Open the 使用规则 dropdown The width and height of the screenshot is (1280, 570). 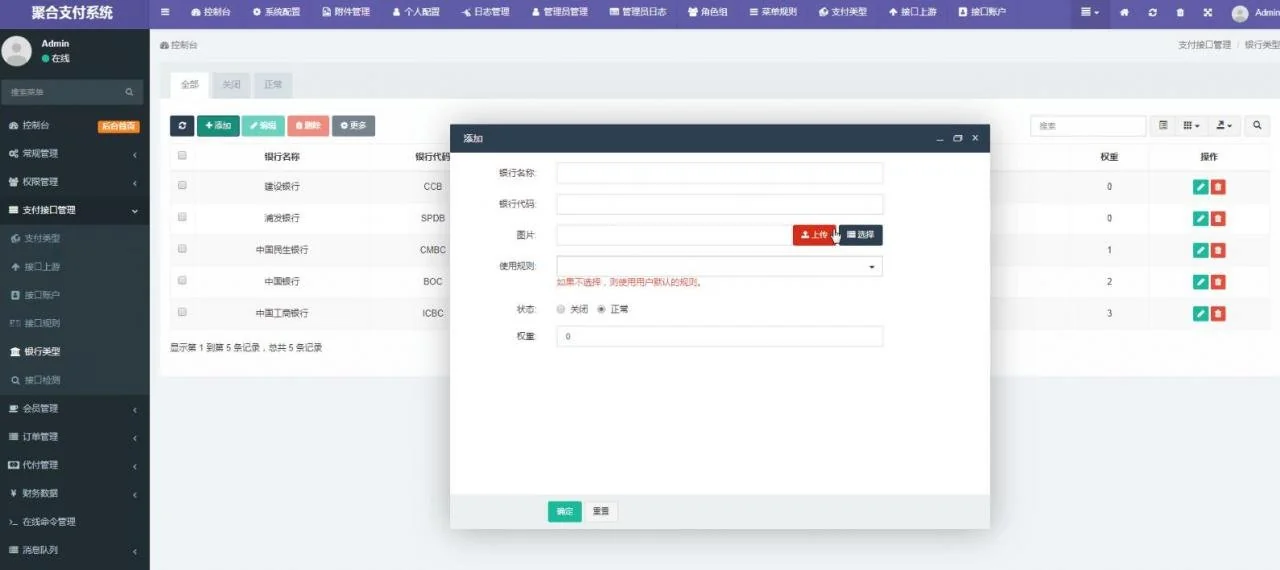point(719,267)
